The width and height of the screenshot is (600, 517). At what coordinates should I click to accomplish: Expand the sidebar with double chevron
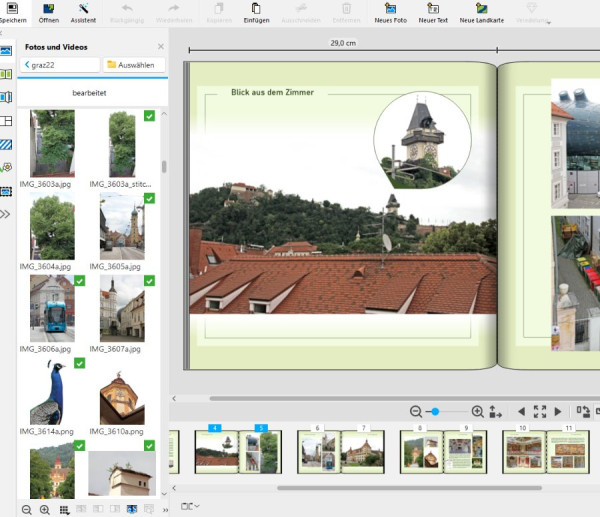click(6, 214)
